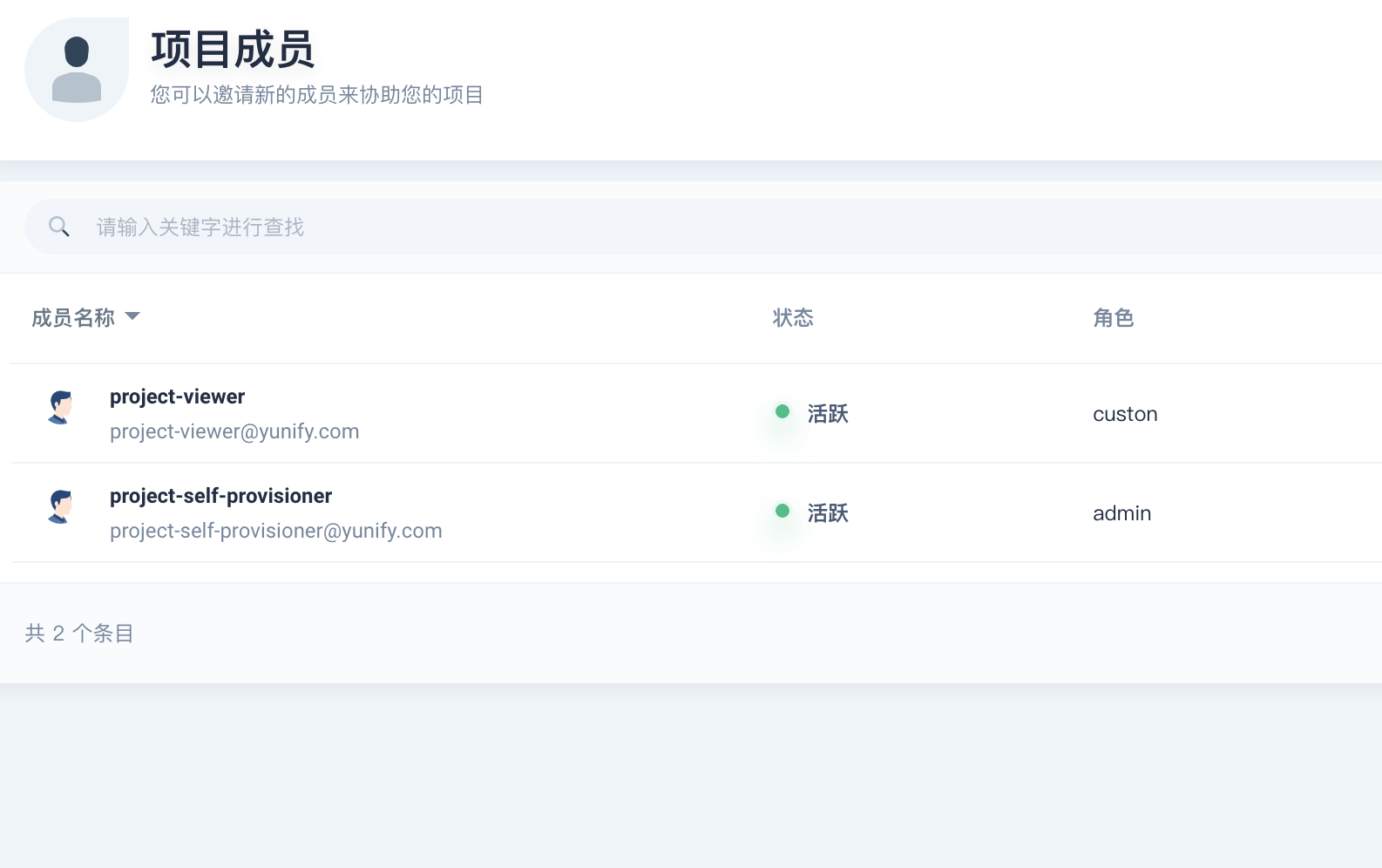Open the project-self-provisioner member name
The height and width of the screenshot is (868, 1382).
click(x=220, y=496)
